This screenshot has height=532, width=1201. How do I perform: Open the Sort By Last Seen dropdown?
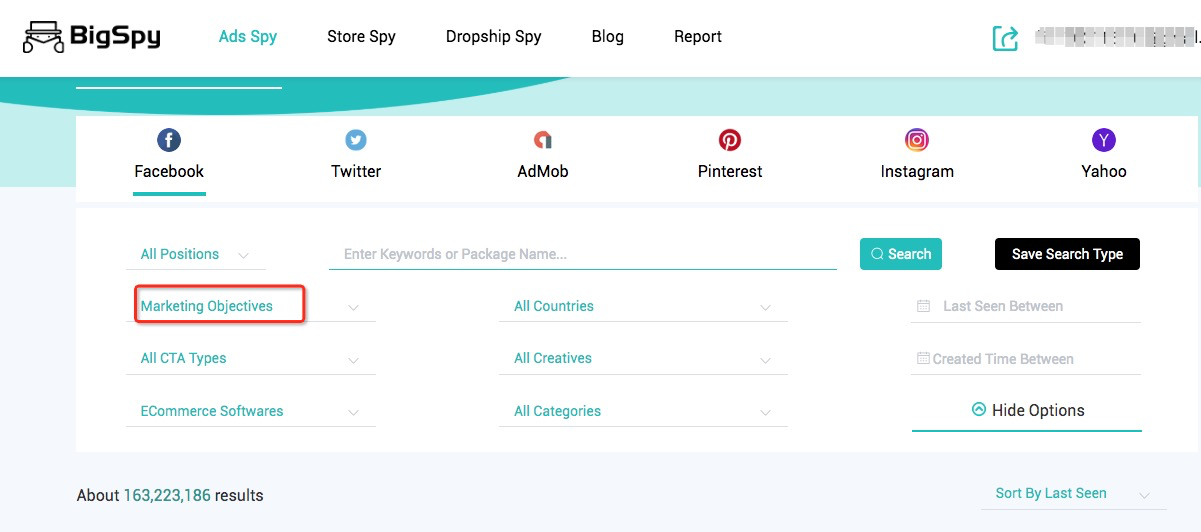click(x=1072, y=494)
